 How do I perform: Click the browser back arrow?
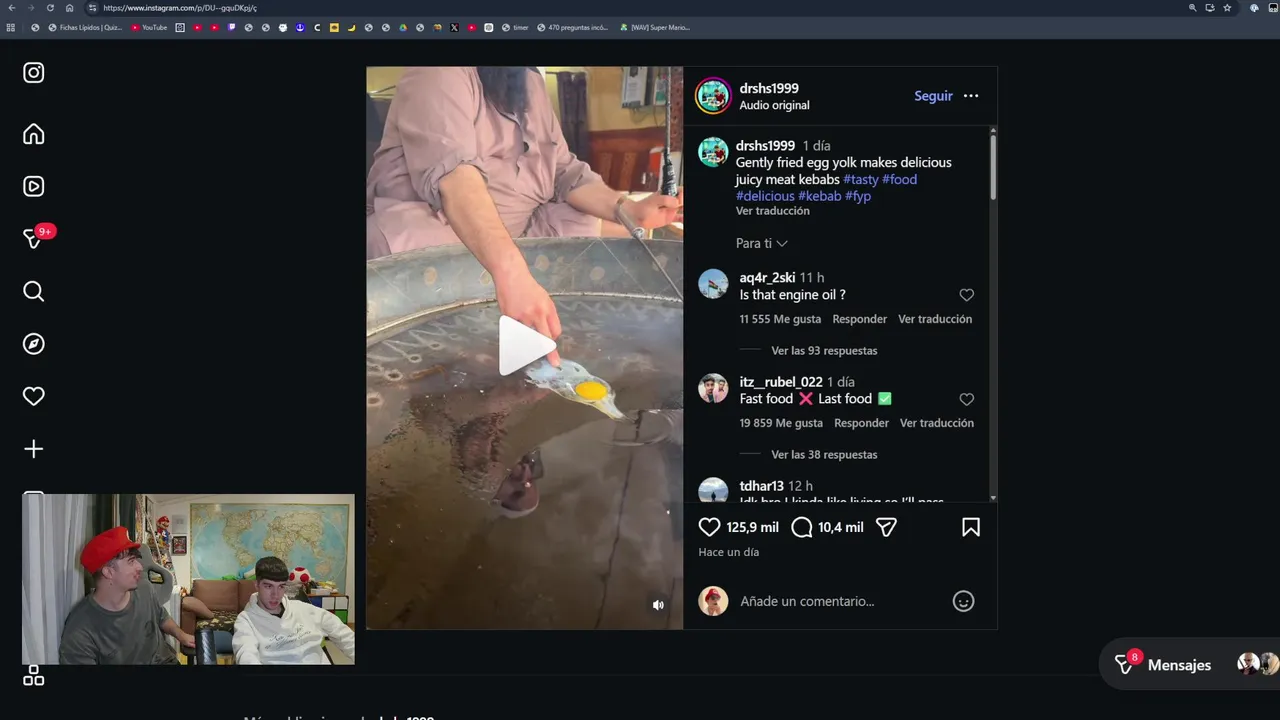pyautogui.click(x=12, y=8)
